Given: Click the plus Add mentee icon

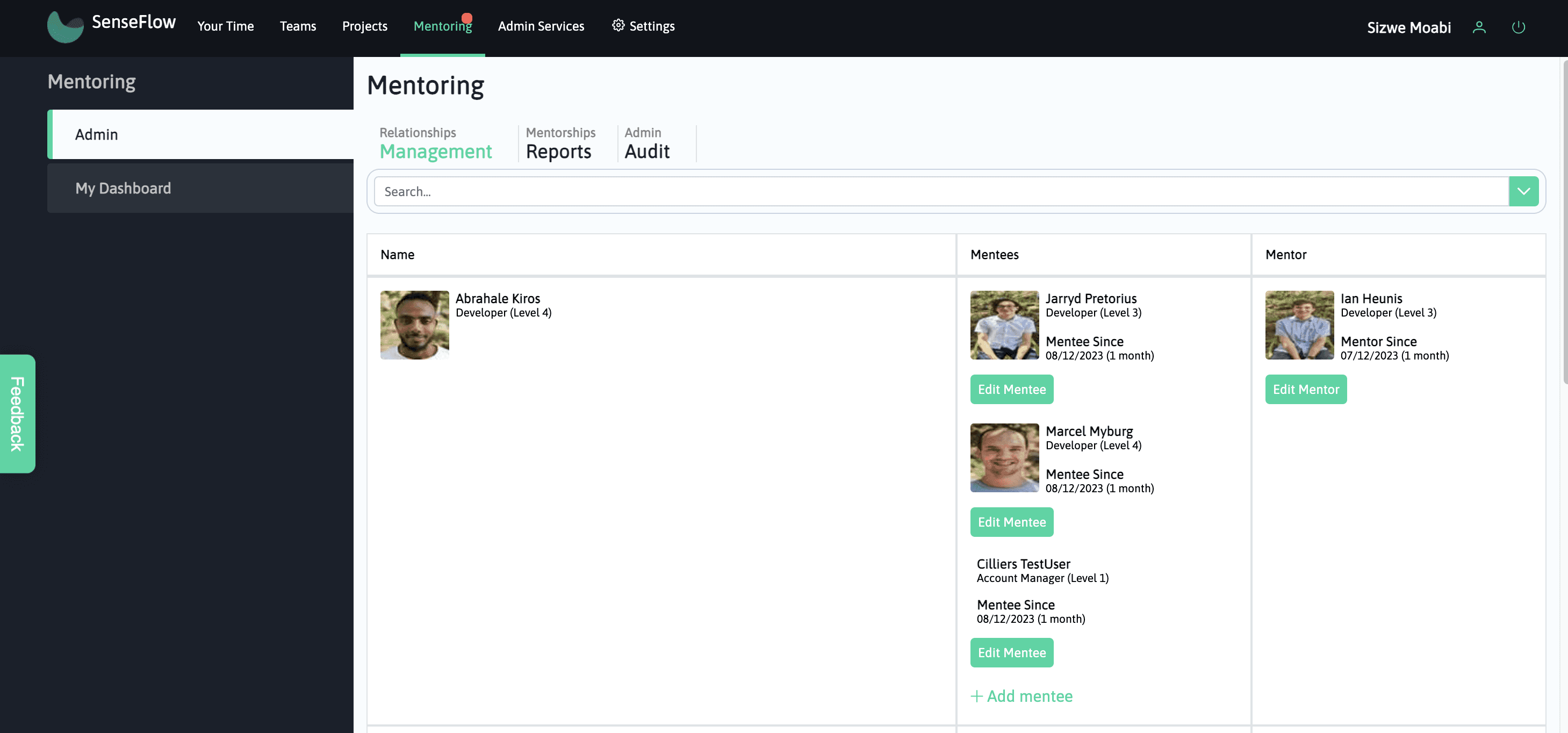Looking at the screenshot, I should coord(976,696).
